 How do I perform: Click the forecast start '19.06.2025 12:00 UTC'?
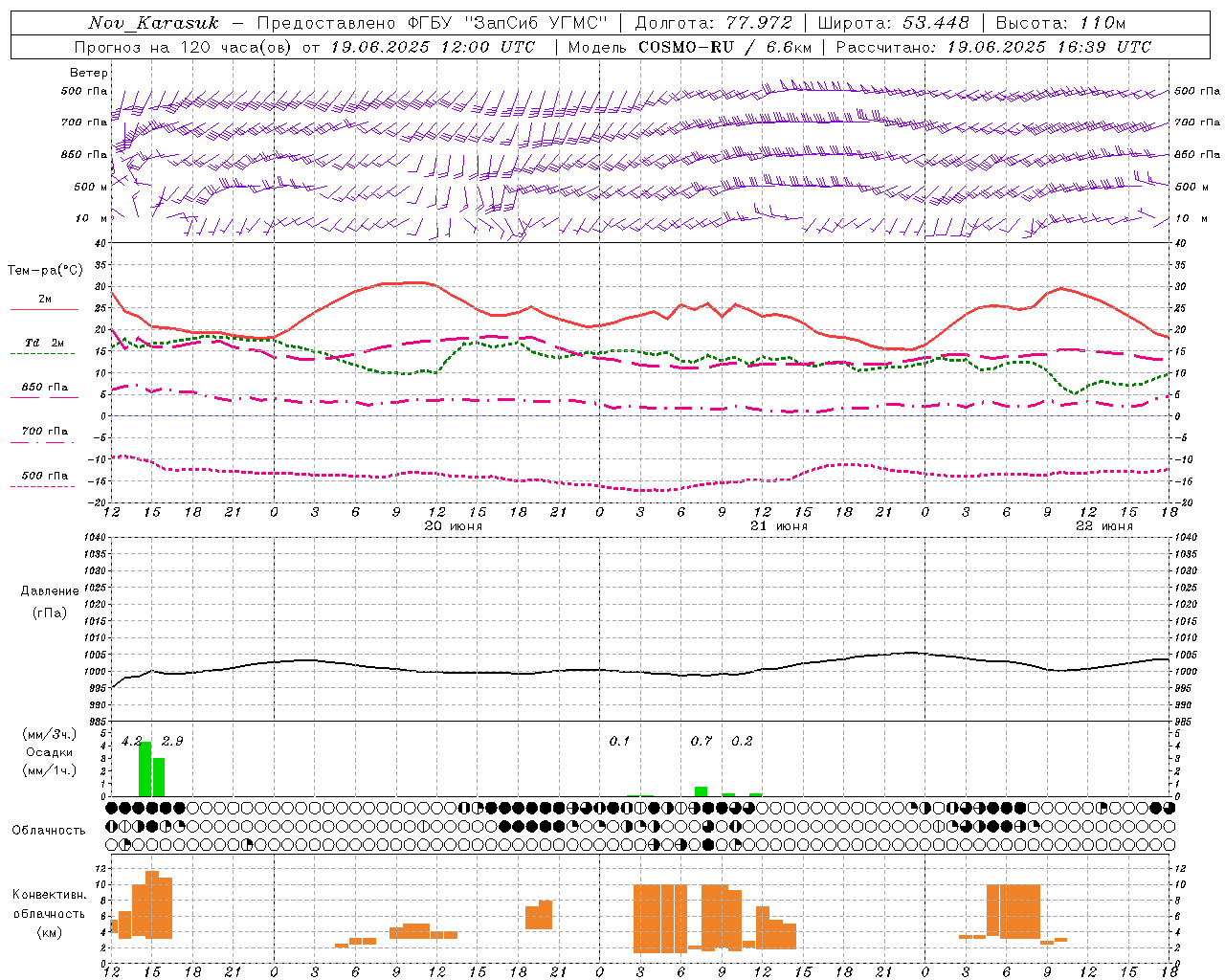coord(433,47)
